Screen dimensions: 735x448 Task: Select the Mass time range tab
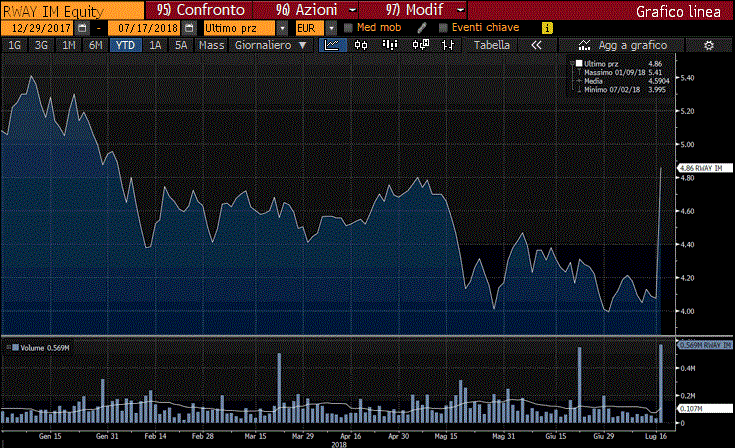[x=211, y=45]
